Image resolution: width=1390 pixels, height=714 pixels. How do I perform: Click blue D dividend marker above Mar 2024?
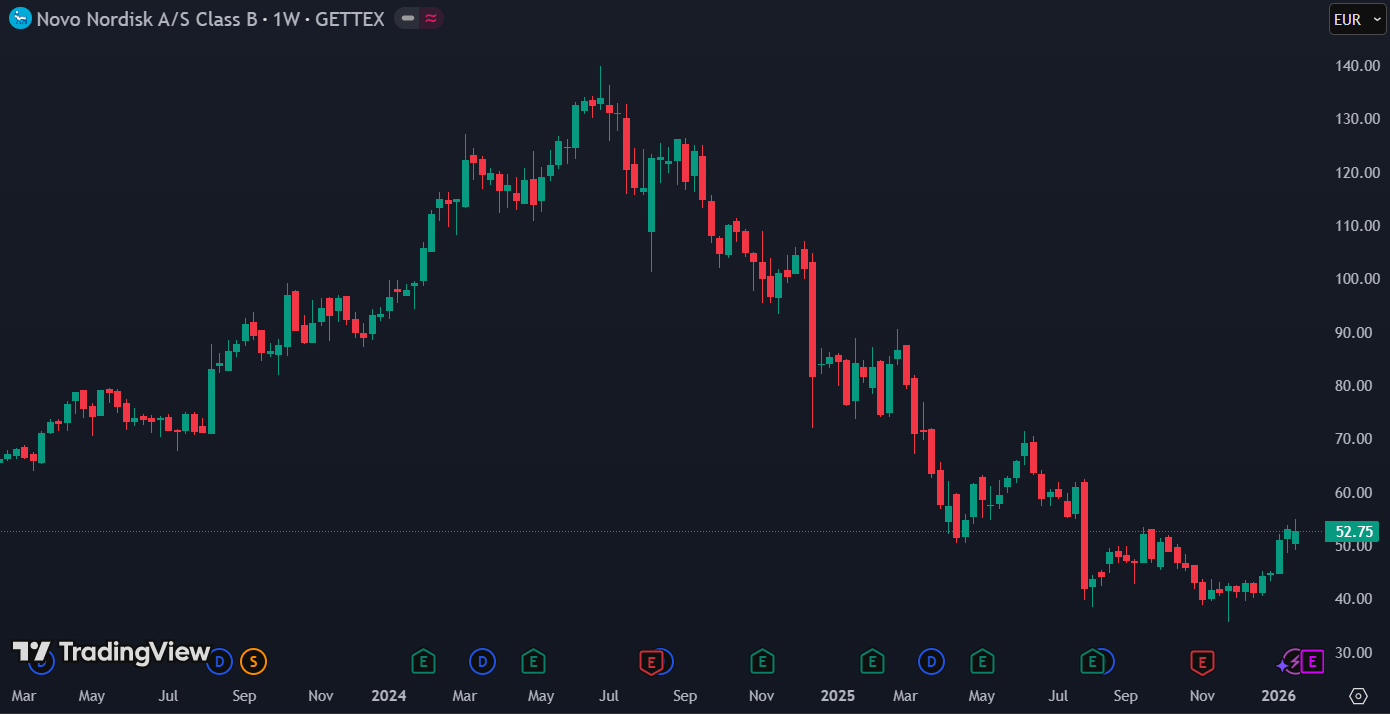tap(482, 661)
